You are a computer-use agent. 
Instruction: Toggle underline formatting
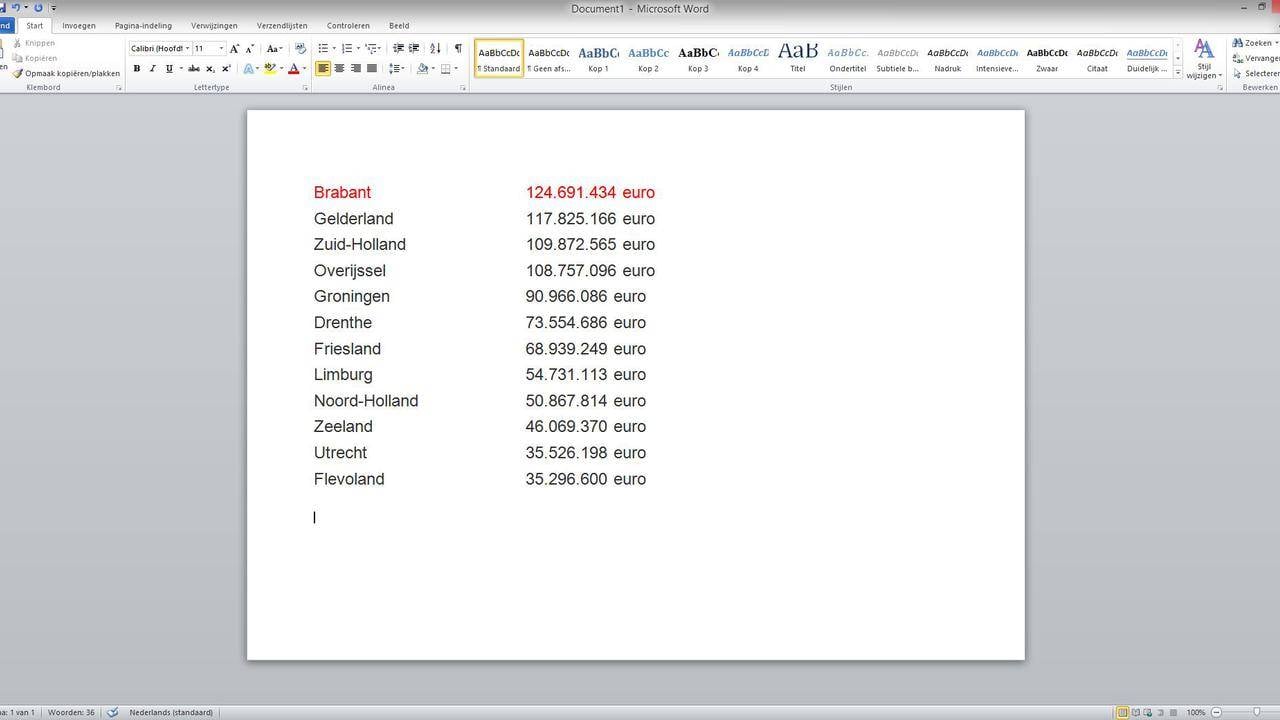(168, 69)
